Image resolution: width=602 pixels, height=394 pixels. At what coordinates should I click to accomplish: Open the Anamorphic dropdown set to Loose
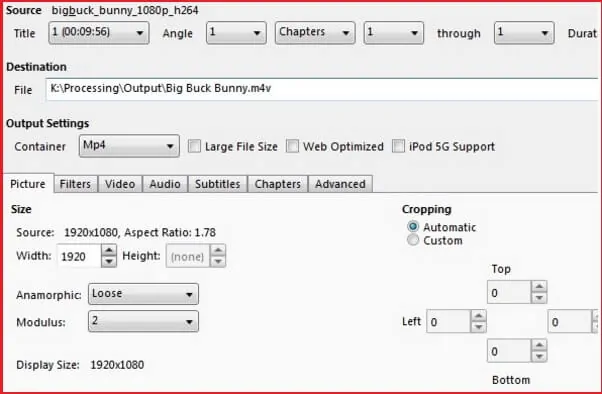[143, 294]
